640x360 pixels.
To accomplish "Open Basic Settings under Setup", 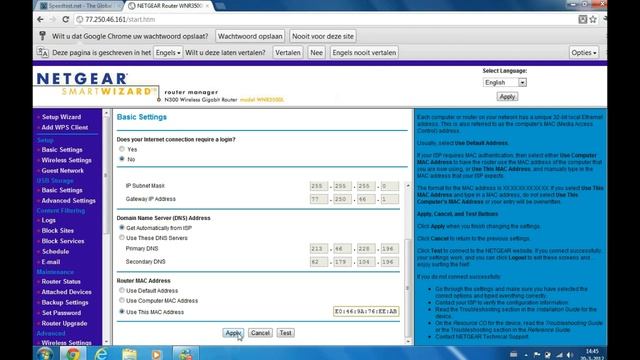I will point(62,150).
